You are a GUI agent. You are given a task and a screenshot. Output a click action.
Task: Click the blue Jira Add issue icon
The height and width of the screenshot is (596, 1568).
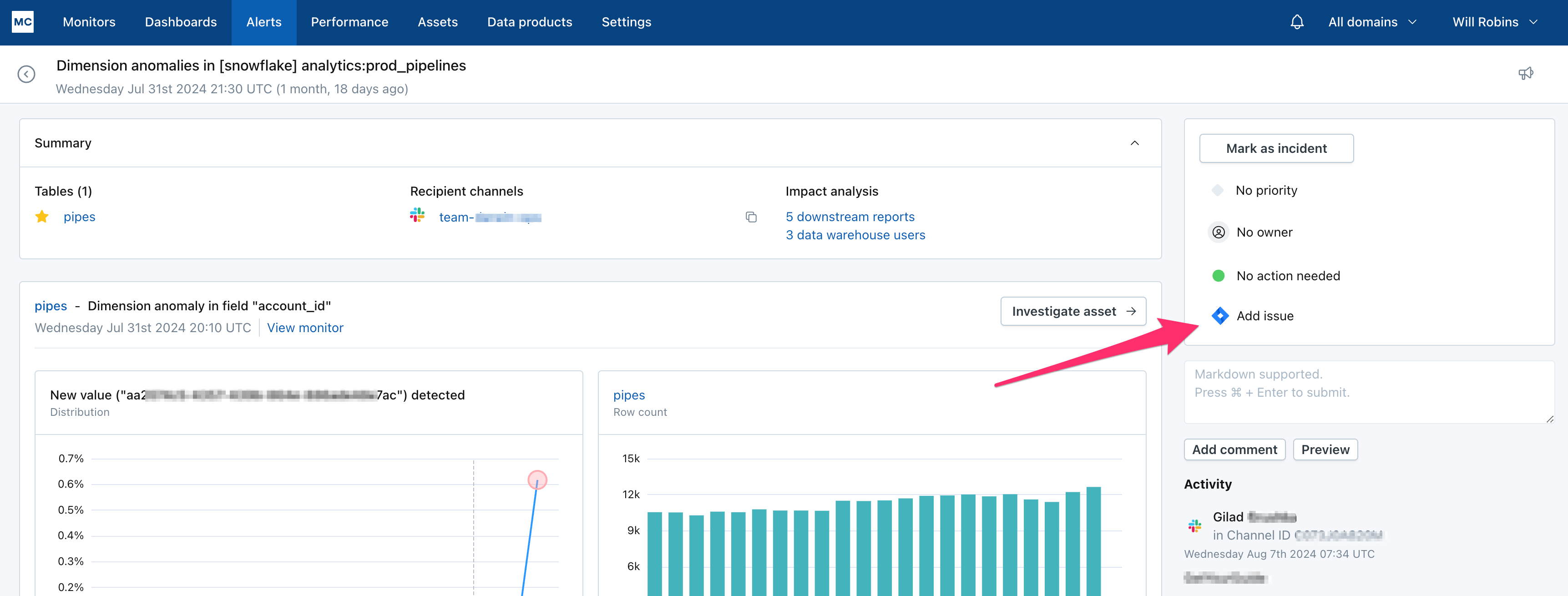click(1220, 316)
